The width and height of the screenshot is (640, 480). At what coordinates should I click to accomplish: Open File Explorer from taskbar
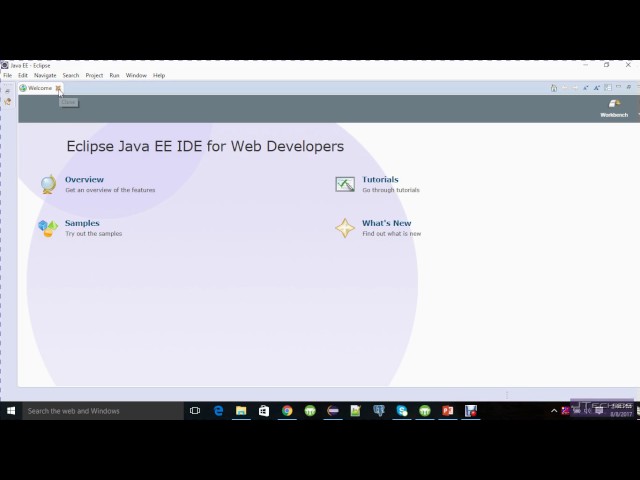click(x=241, y=411)
